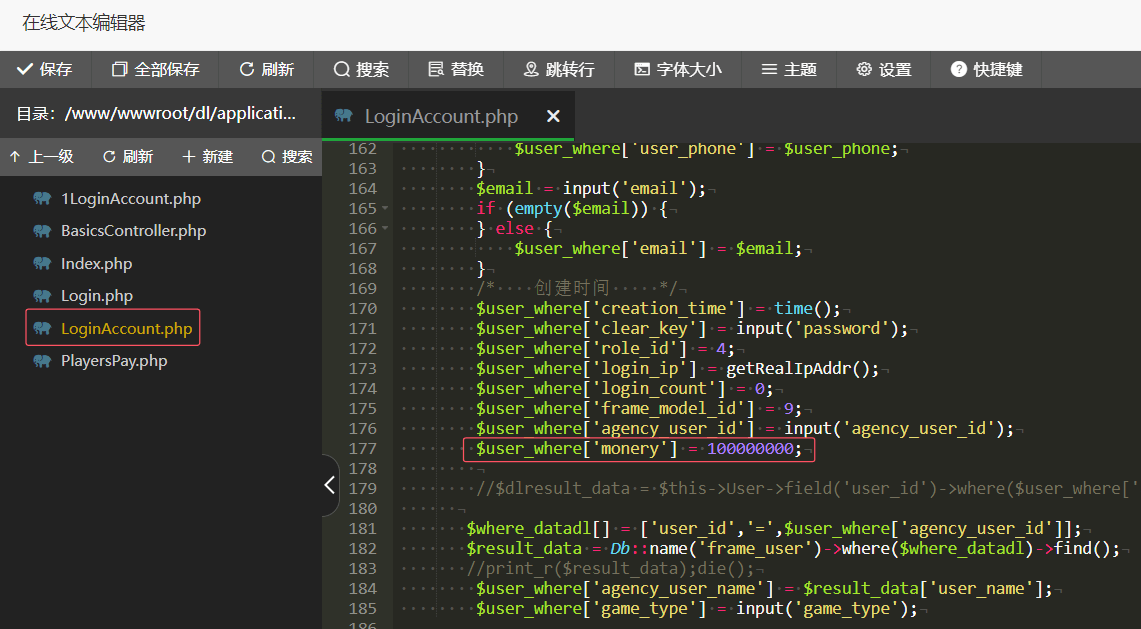
Task: Search files in the directory panel
Action: point(287,157)
